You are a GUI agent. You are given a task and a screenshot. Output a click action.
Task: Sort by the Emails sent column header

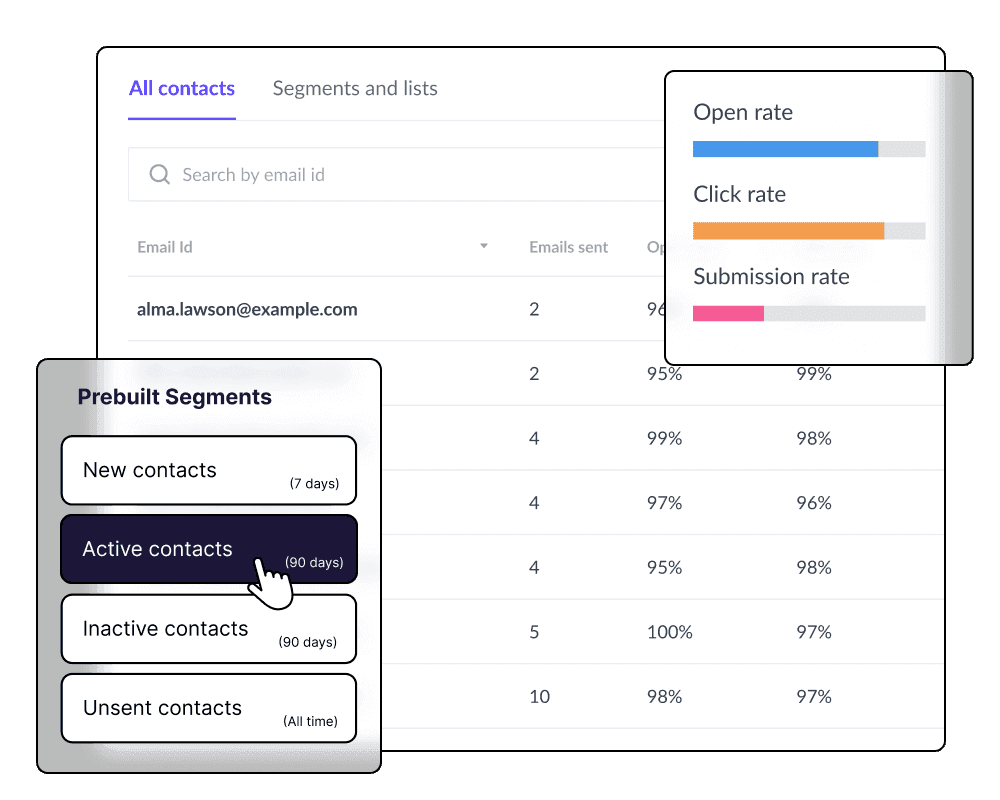568,247
